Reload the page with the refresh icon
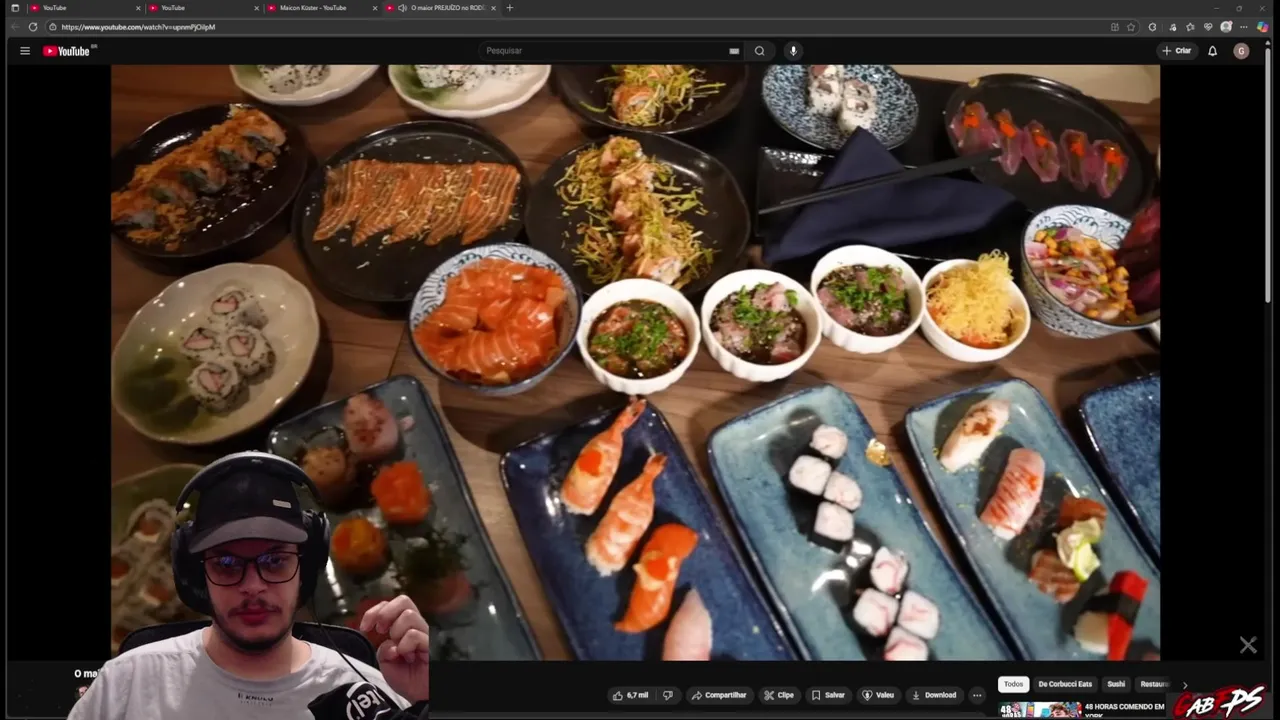 pyautogui.click(x=33, y=27)
